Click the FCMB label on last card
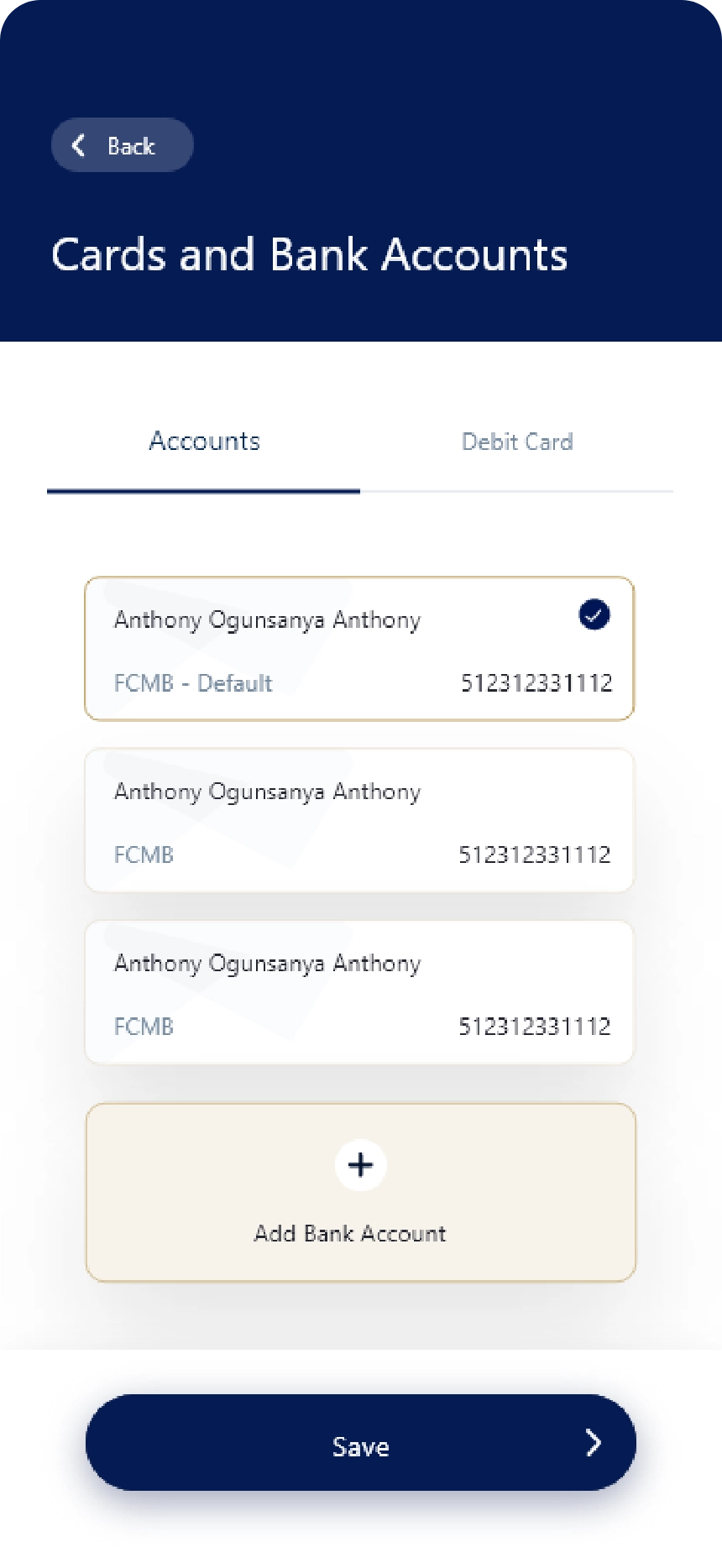The height and width of the screenshot is (1568, 722). point(144,1027)
